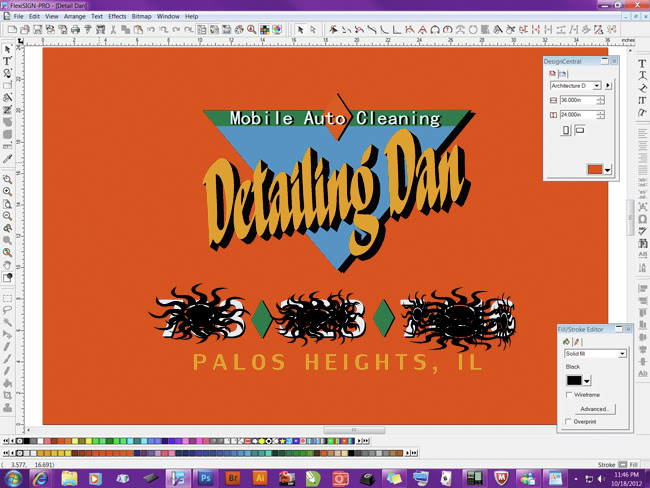Open Photoshop from the taskbar
Screen dimensions: 650x488
[205, 478]
